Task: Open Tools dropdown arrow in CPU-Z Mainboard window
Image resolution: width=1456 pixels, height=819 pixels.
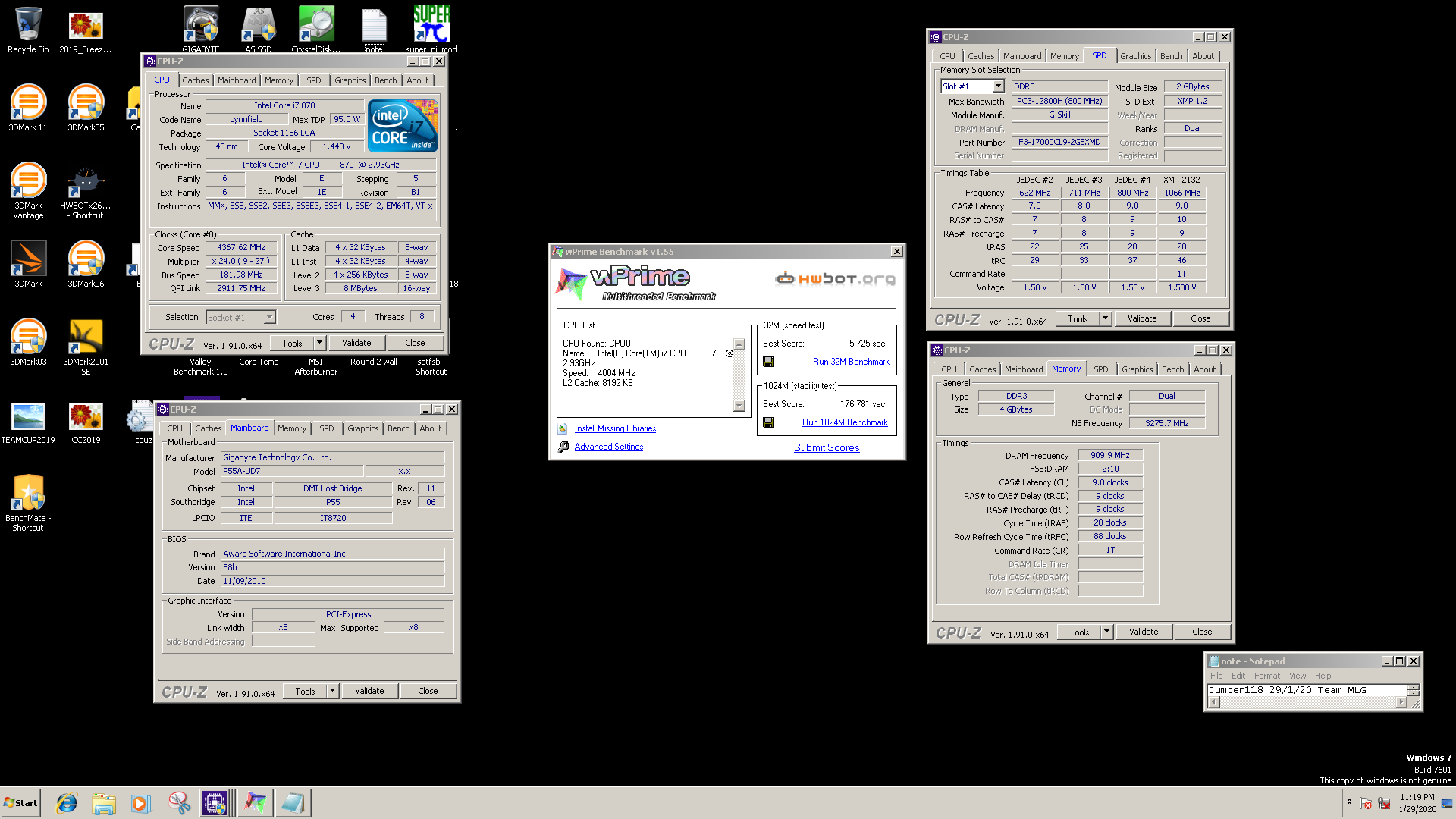Action: coord(332,691)
